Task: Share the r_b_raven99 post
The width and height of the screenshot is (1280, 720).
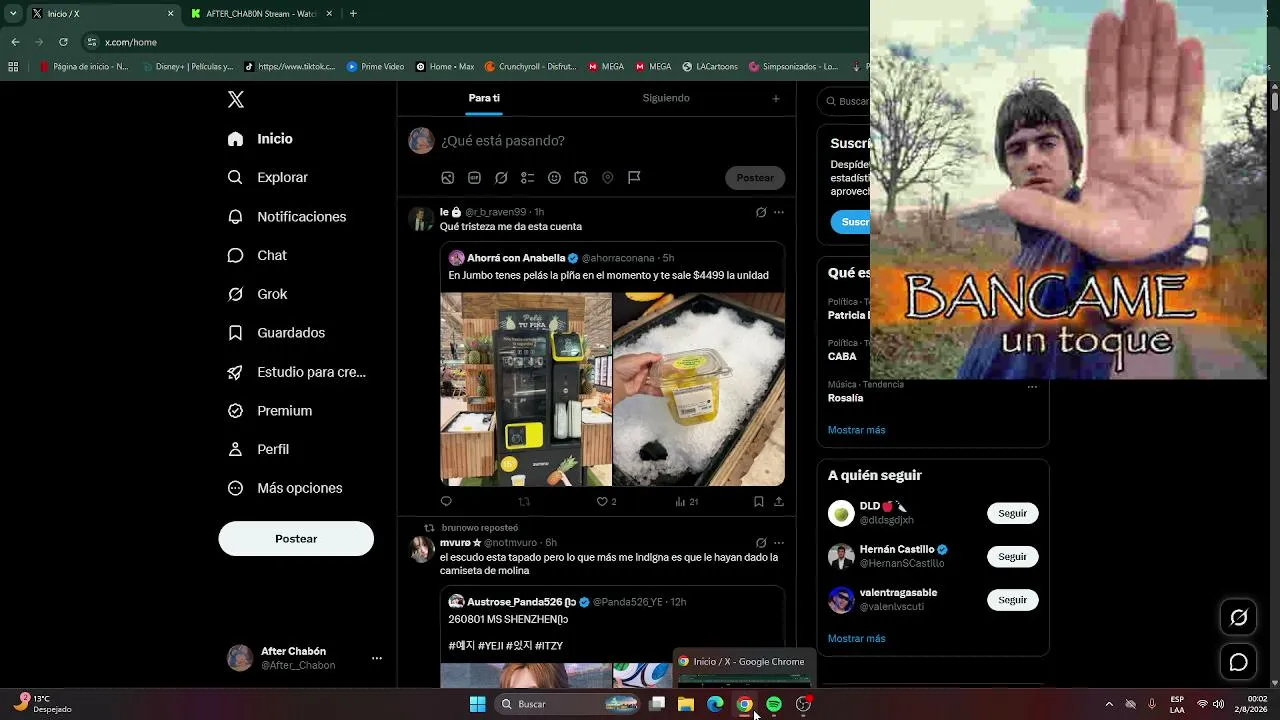Action: tap(779, 502)
